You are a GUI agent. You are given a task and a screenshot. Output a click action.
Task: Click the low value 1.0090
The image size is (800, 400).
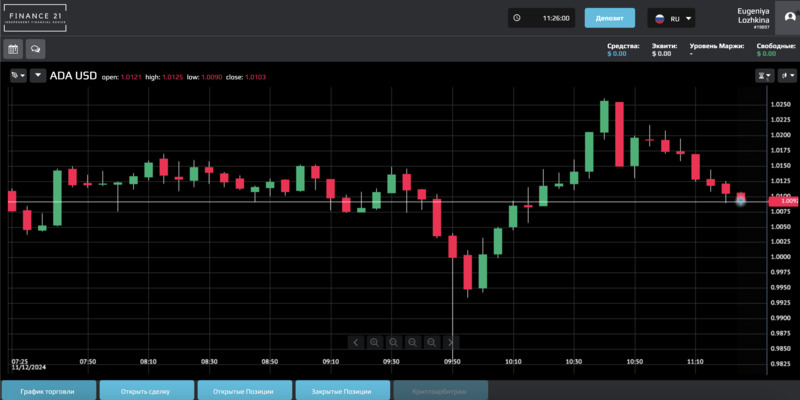(x=211, y=77)
